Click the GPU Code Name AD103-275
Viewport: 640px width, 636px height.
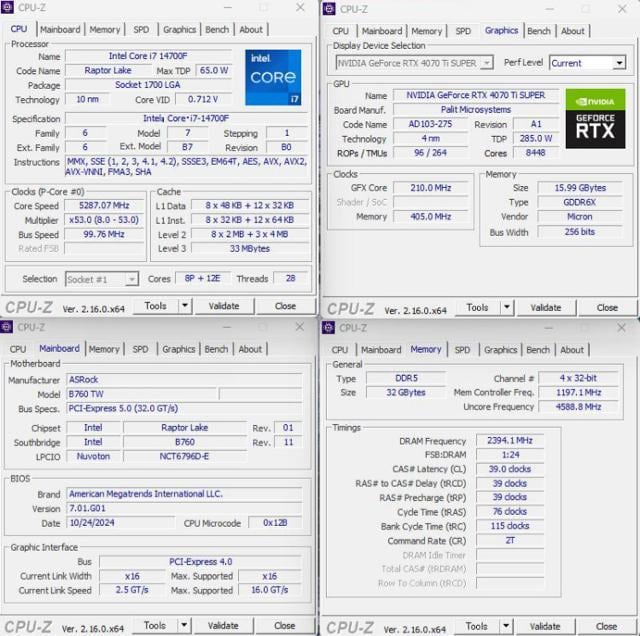pos(431,124)
